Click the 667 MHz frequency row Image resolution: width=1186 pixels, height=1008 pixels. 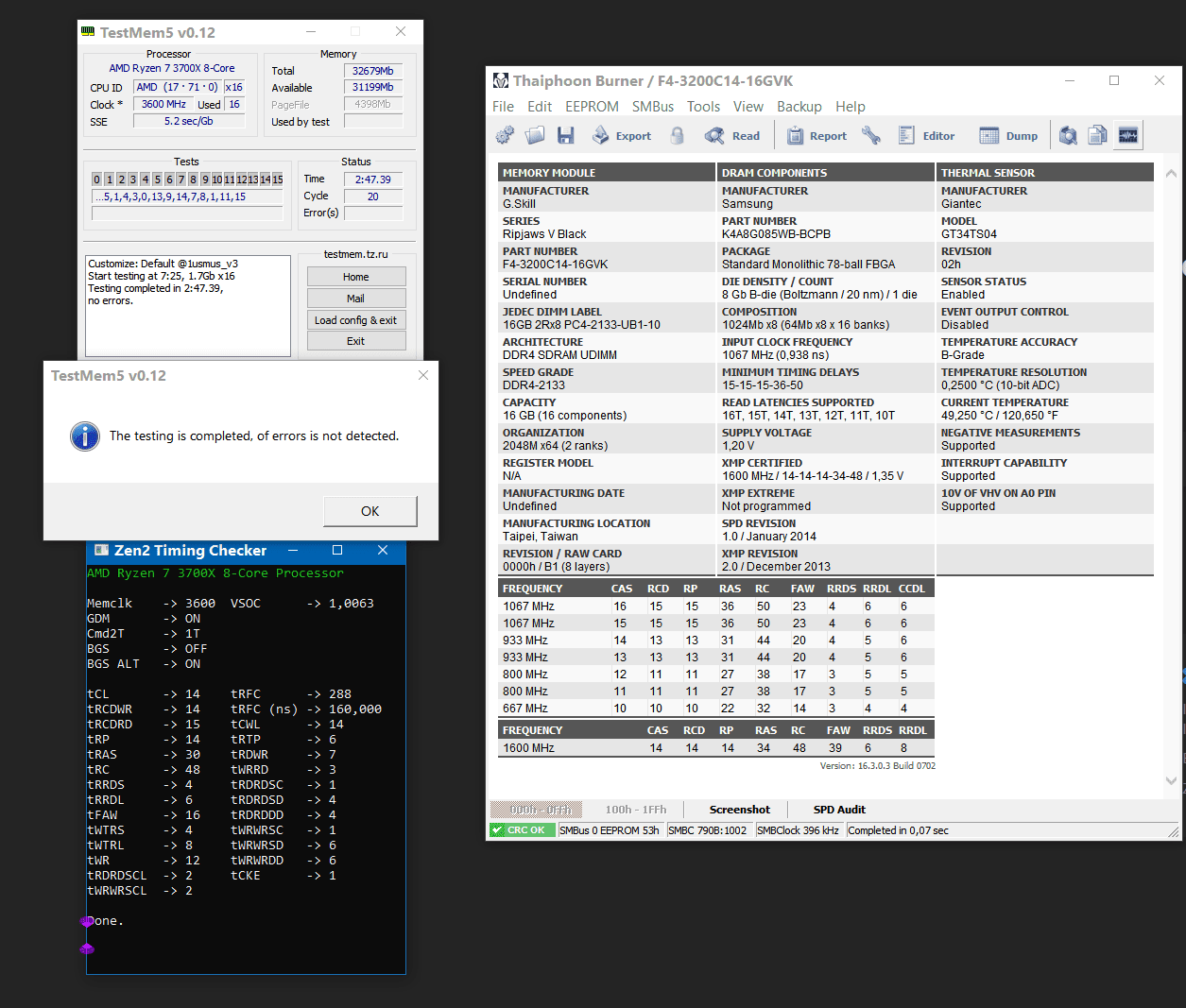(715, 708)
